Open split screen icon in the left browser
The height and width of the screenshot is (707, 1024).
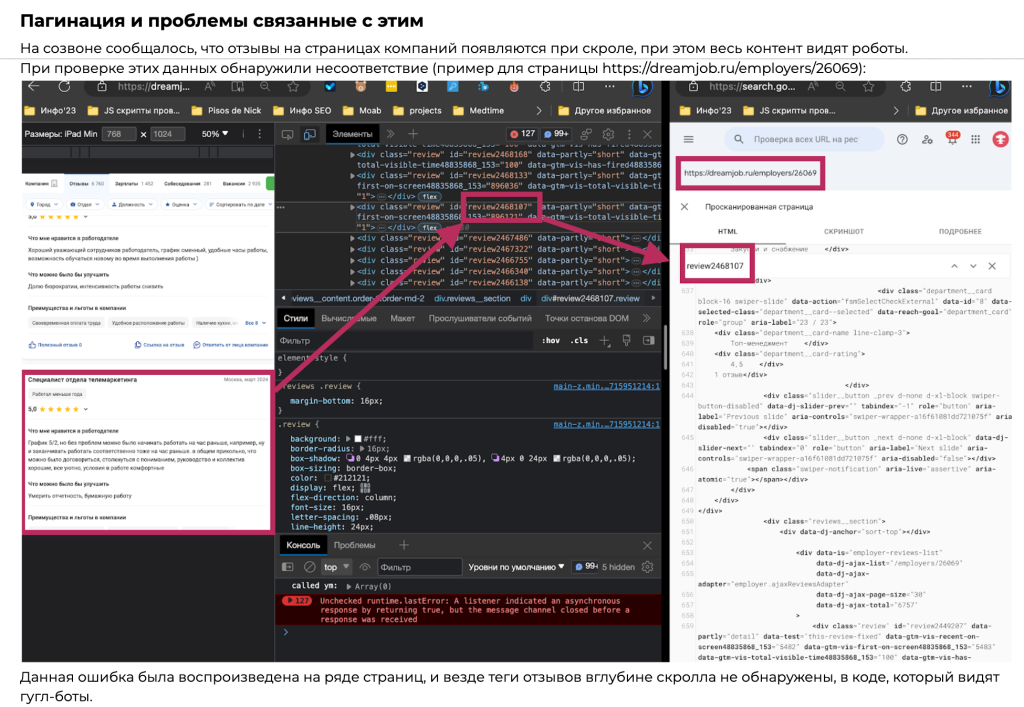(578, 87)
